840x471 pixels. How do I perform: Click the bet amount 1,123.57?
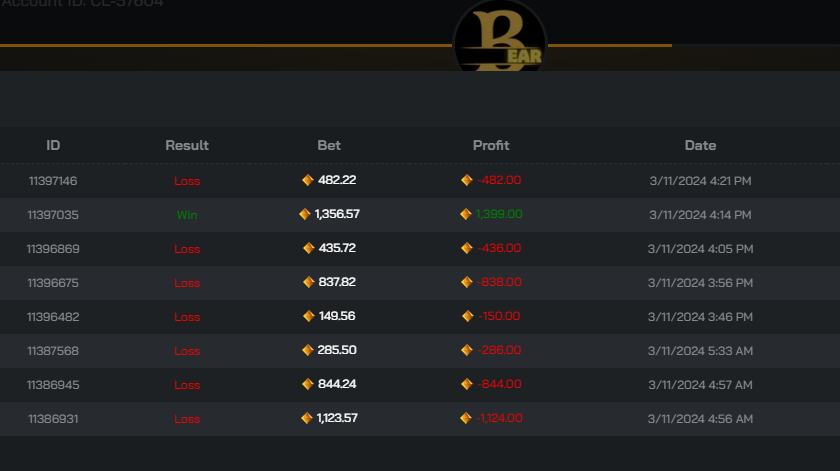click(337, 418)
